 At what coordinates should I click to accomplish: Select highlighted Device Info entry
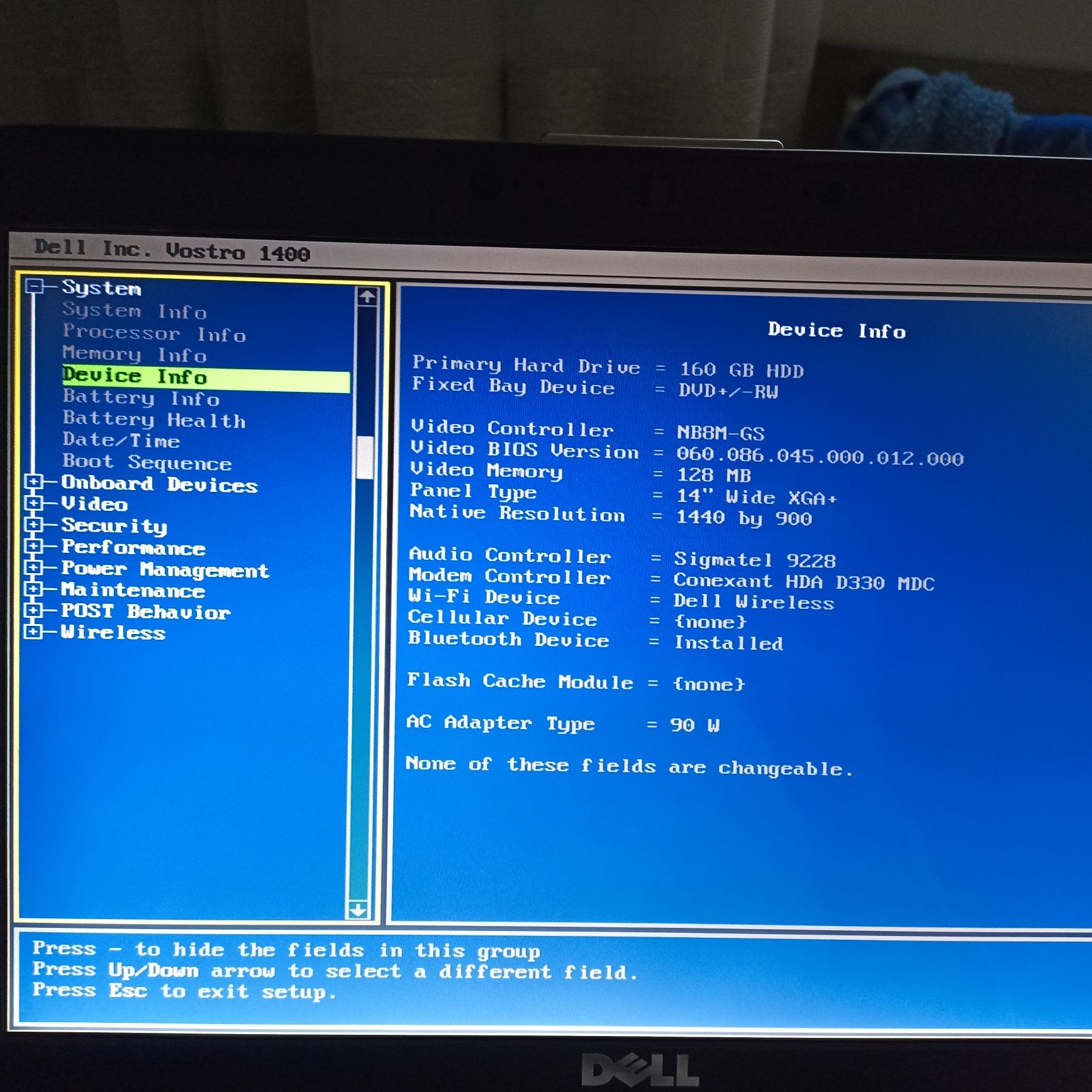click(x=206, y=377)
